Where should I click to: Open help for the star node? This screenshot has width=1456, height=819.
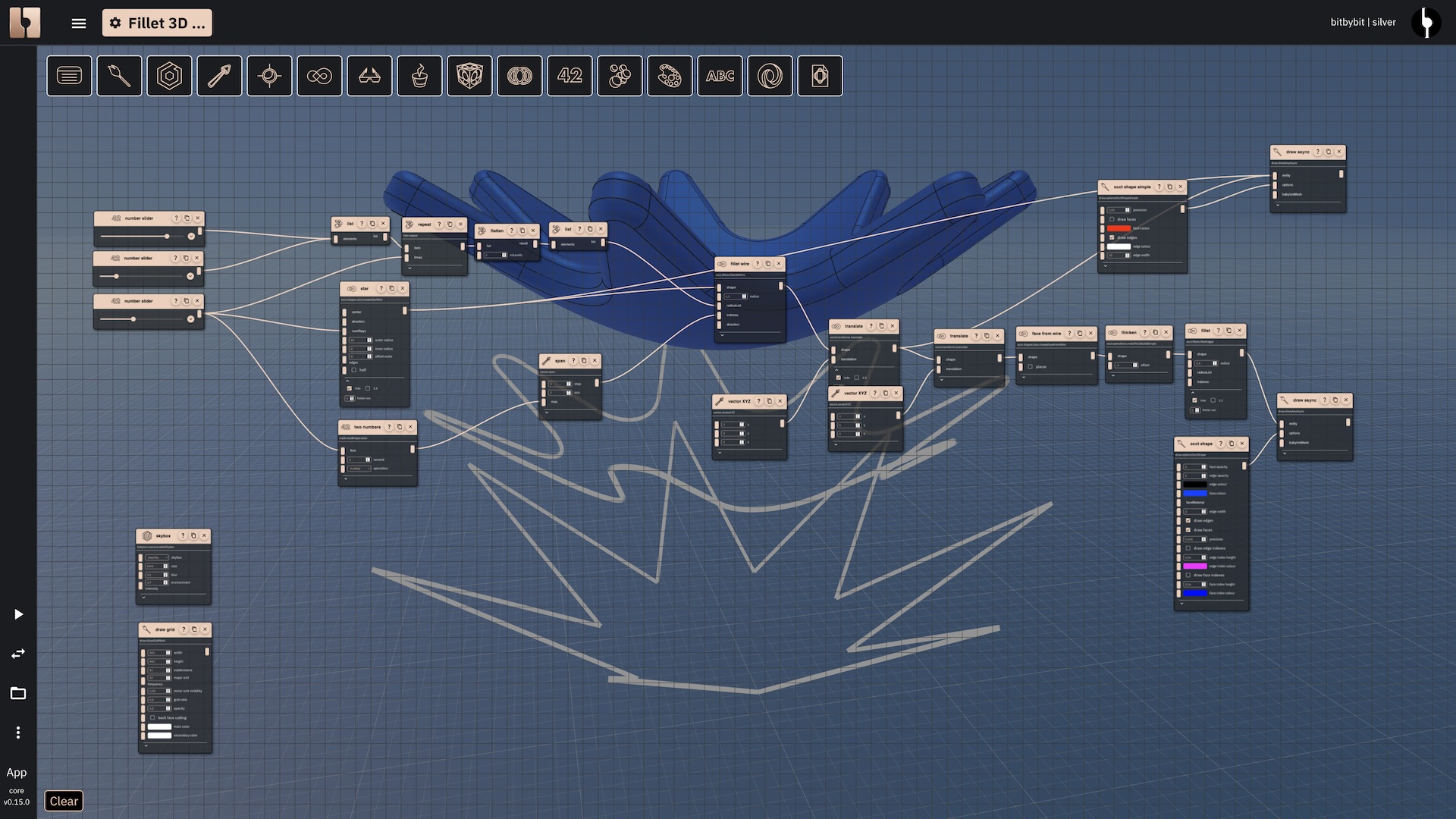[381, 288]
